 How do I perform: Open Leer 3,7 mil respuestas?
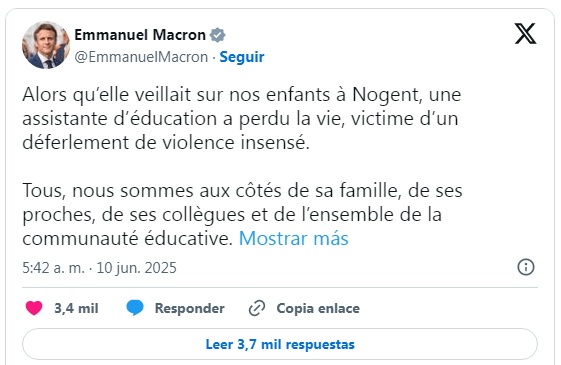pyautogui.click(x=280, y=344)
